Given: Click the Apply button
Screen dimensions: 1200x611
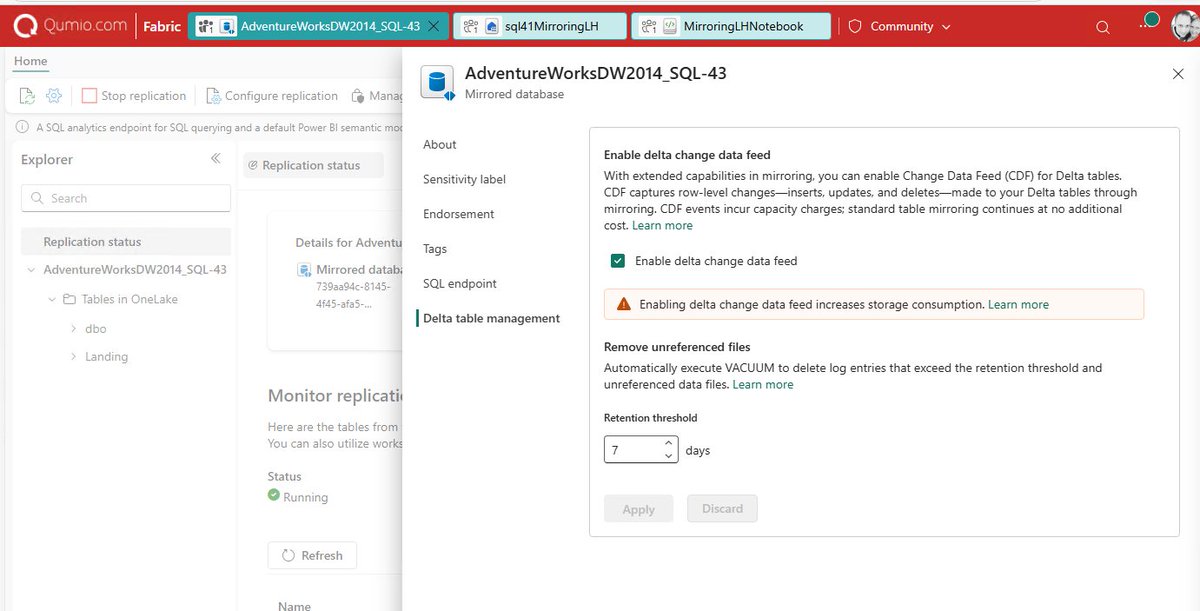Looking at the screenshot, I should coord(638,509).
